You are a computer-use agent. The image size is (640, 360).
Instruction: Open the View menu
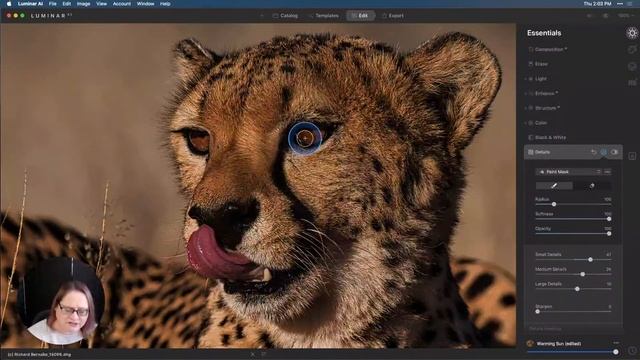[101, 4]
